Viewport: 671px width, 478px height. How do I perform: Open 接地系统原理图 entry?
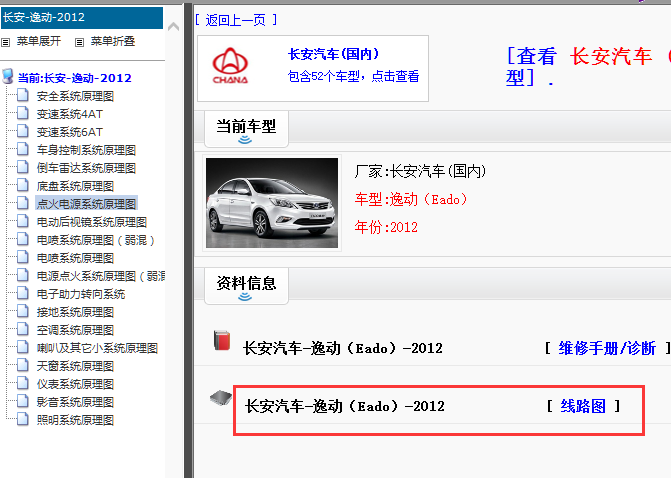(x=75, y=312)
